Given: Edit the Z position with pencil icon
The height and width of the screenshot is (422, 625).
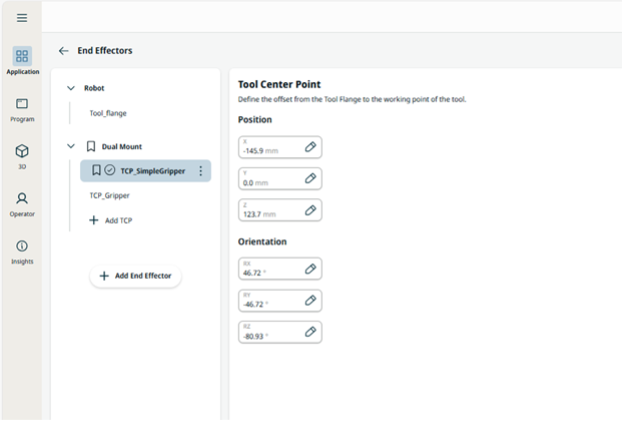Looking at the screenshot, I should (310, 210).
